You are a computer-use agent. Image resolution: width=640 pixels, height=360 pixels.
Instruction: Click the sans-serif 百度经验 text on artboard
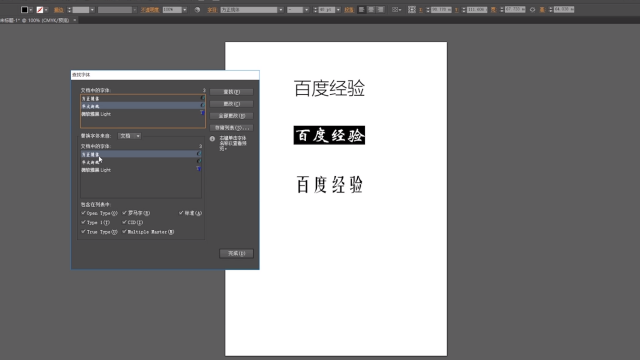coord(329,89)
